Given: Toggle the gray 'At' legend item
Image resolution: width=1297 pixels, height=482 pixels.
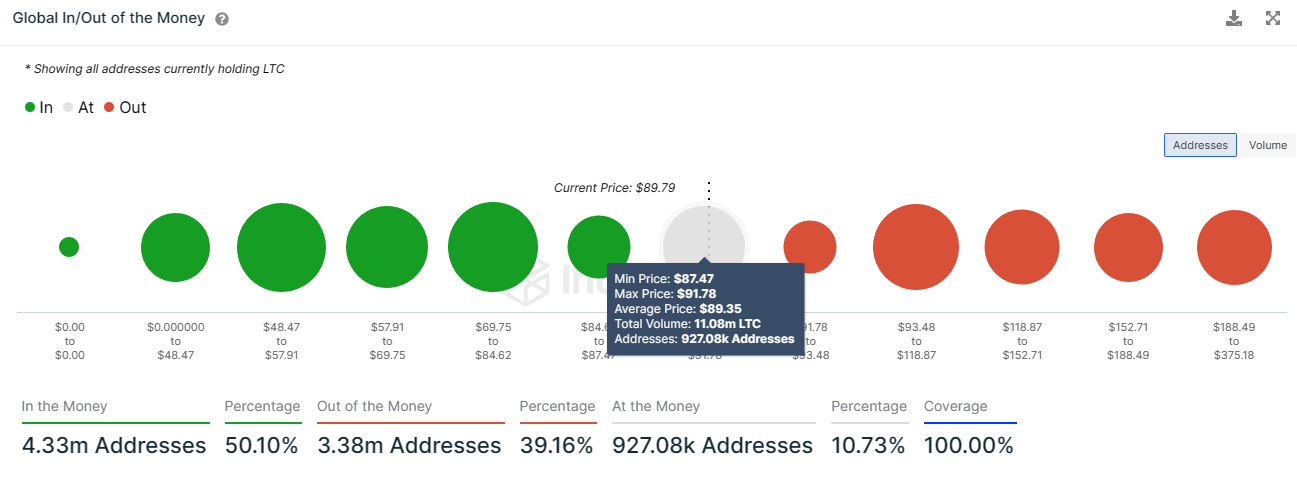Looking at the screenshot, I should coord(78,107).
